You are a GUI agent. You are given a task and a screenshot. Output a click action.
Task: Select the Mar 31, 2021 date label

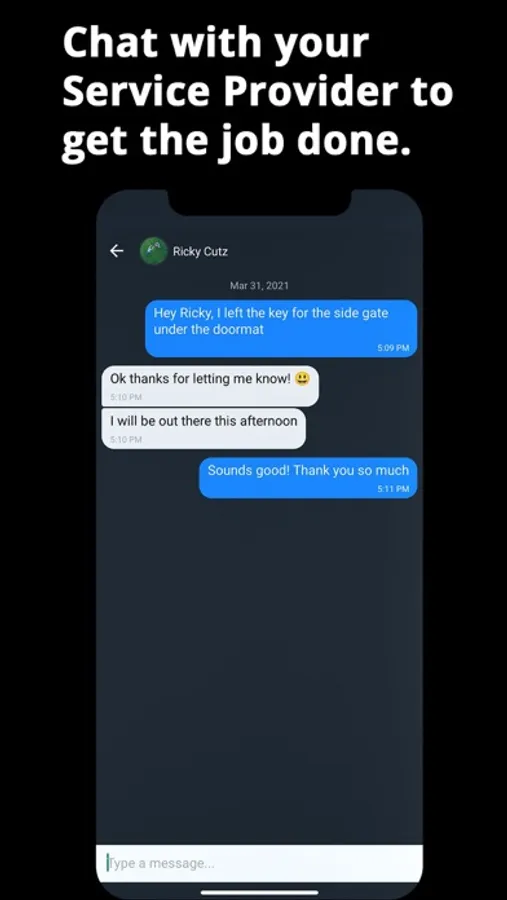tap(259, 285)
